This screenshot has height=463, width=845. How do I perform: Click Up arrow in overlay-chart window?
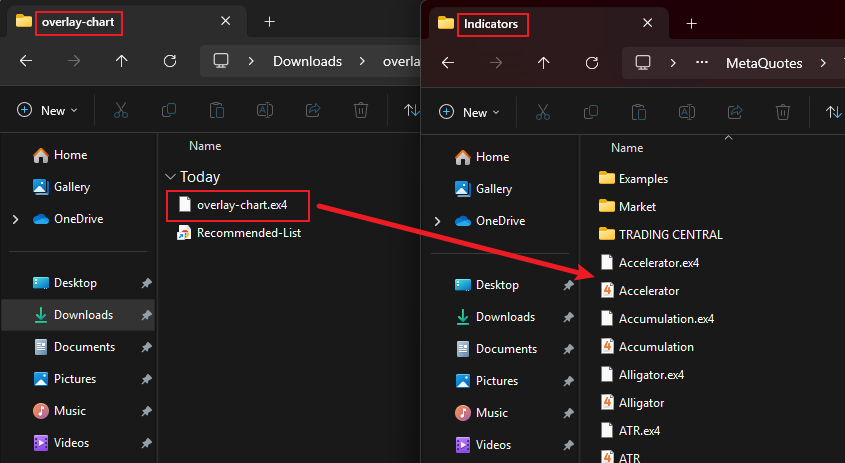click(122, 61)
